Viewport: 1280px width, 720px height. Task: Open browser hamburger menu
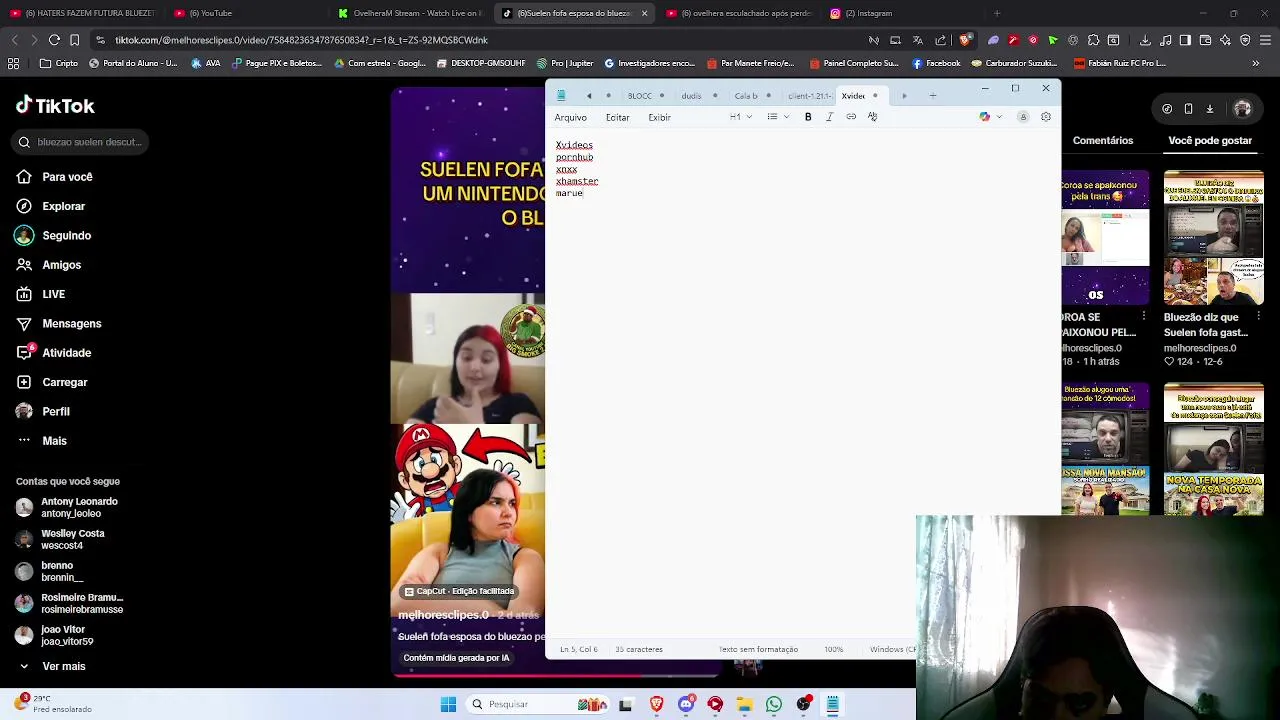coord(1265,40)
